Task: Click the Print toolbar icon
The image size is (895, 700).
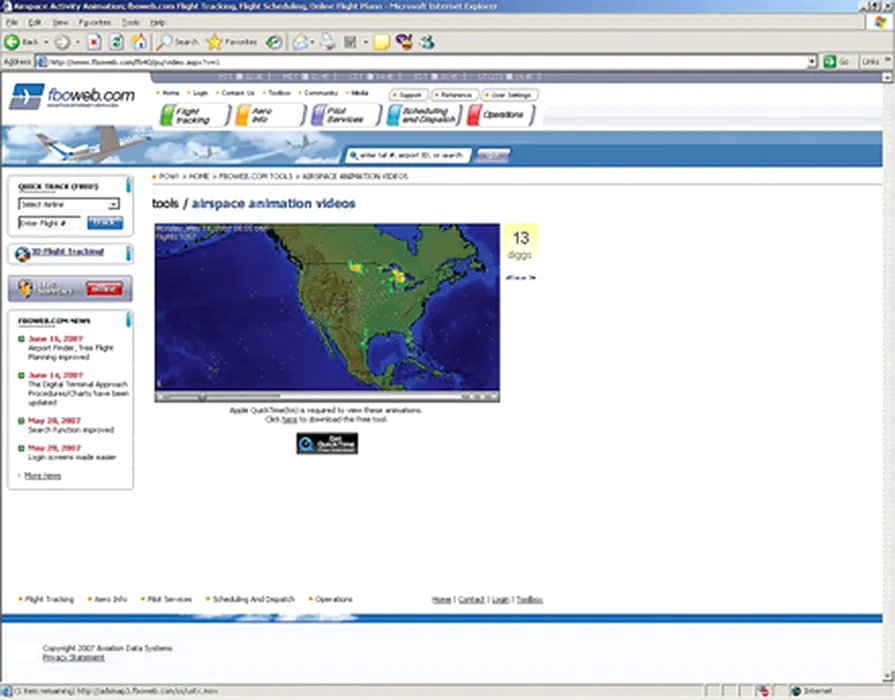Action: click(x=328, y=42)
